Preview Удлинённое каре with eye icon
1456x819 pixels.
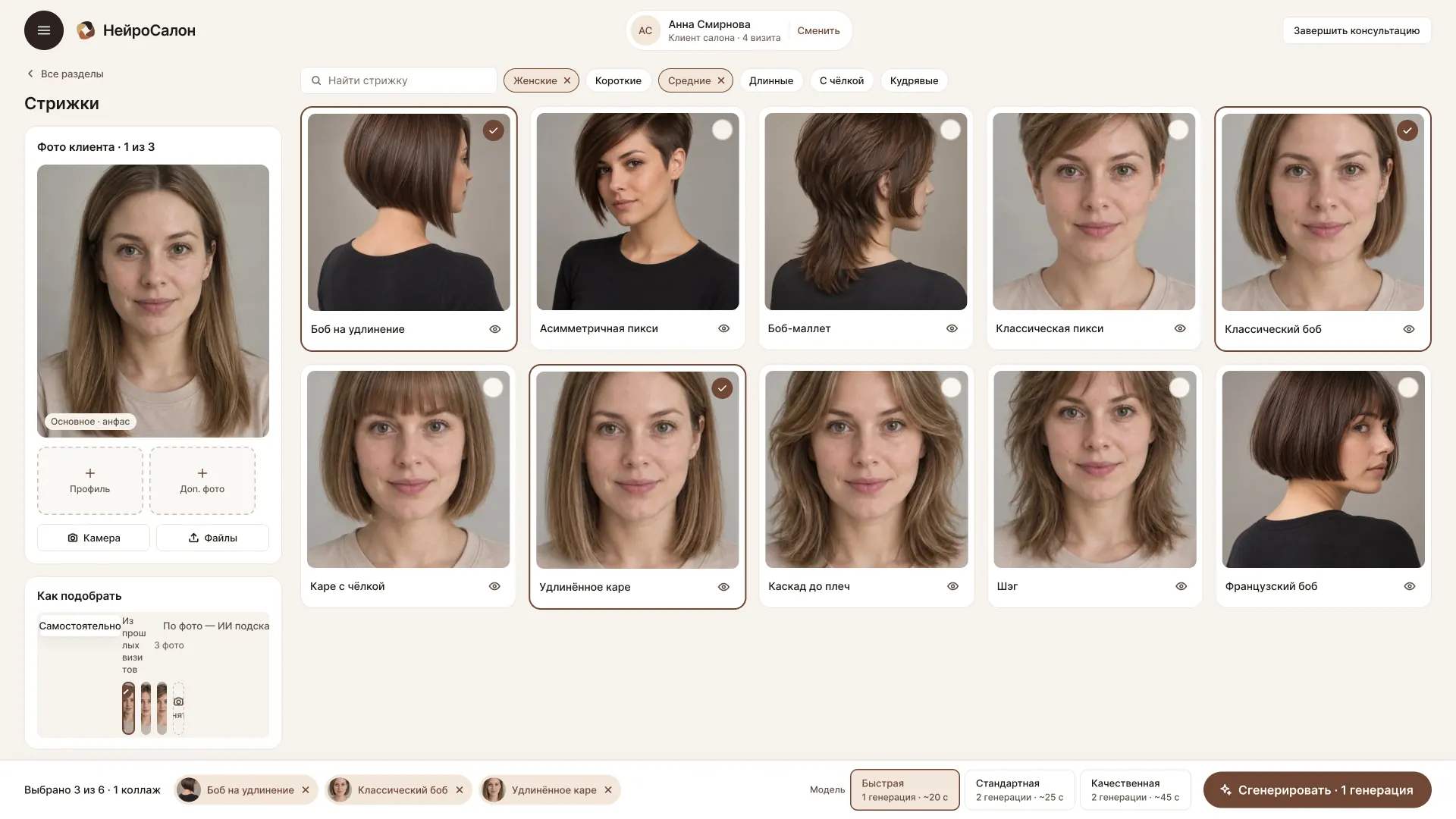[724, 587]
